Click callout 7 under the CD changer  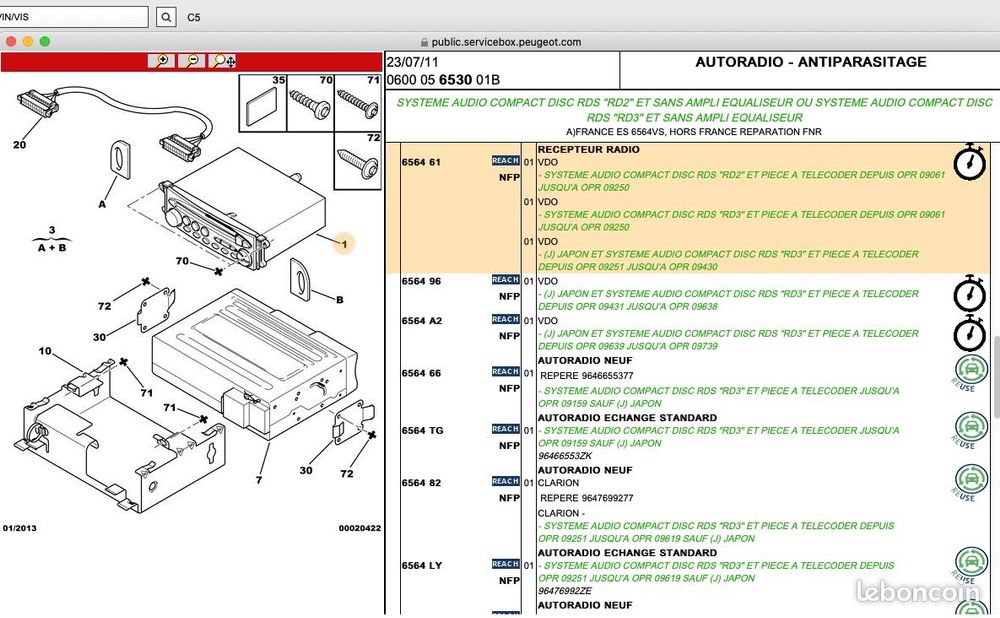(x=259, y=480)
